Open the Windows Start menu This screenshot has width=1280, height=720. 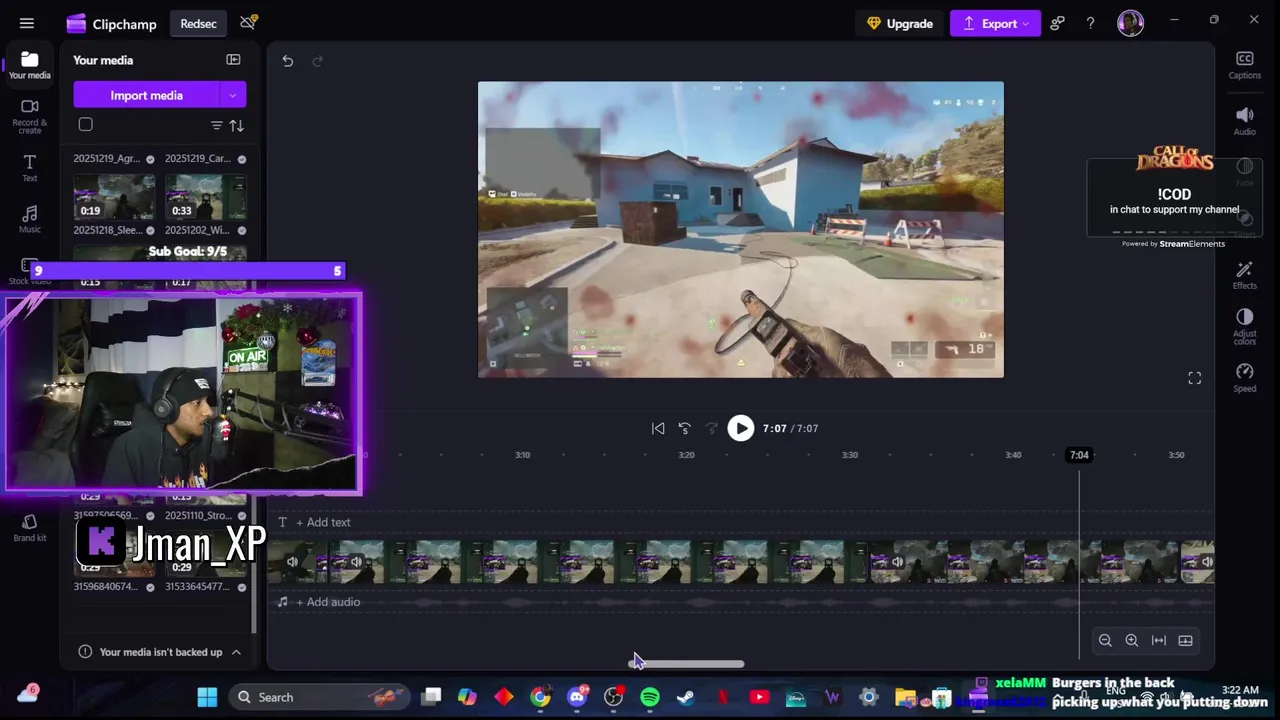click(x=207, y=697)
